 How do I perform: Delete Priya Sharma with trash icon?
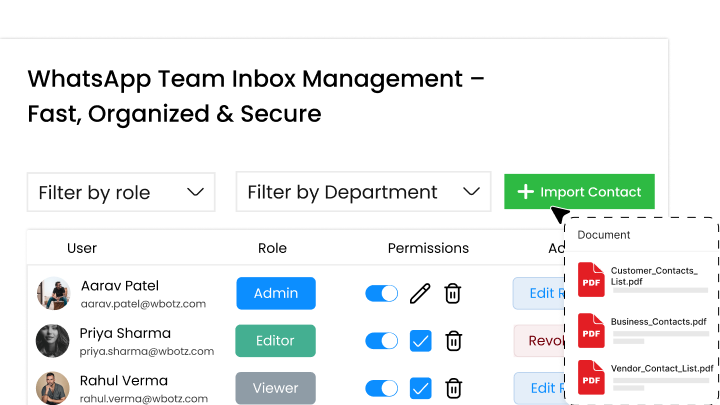(x=453, y=341)
